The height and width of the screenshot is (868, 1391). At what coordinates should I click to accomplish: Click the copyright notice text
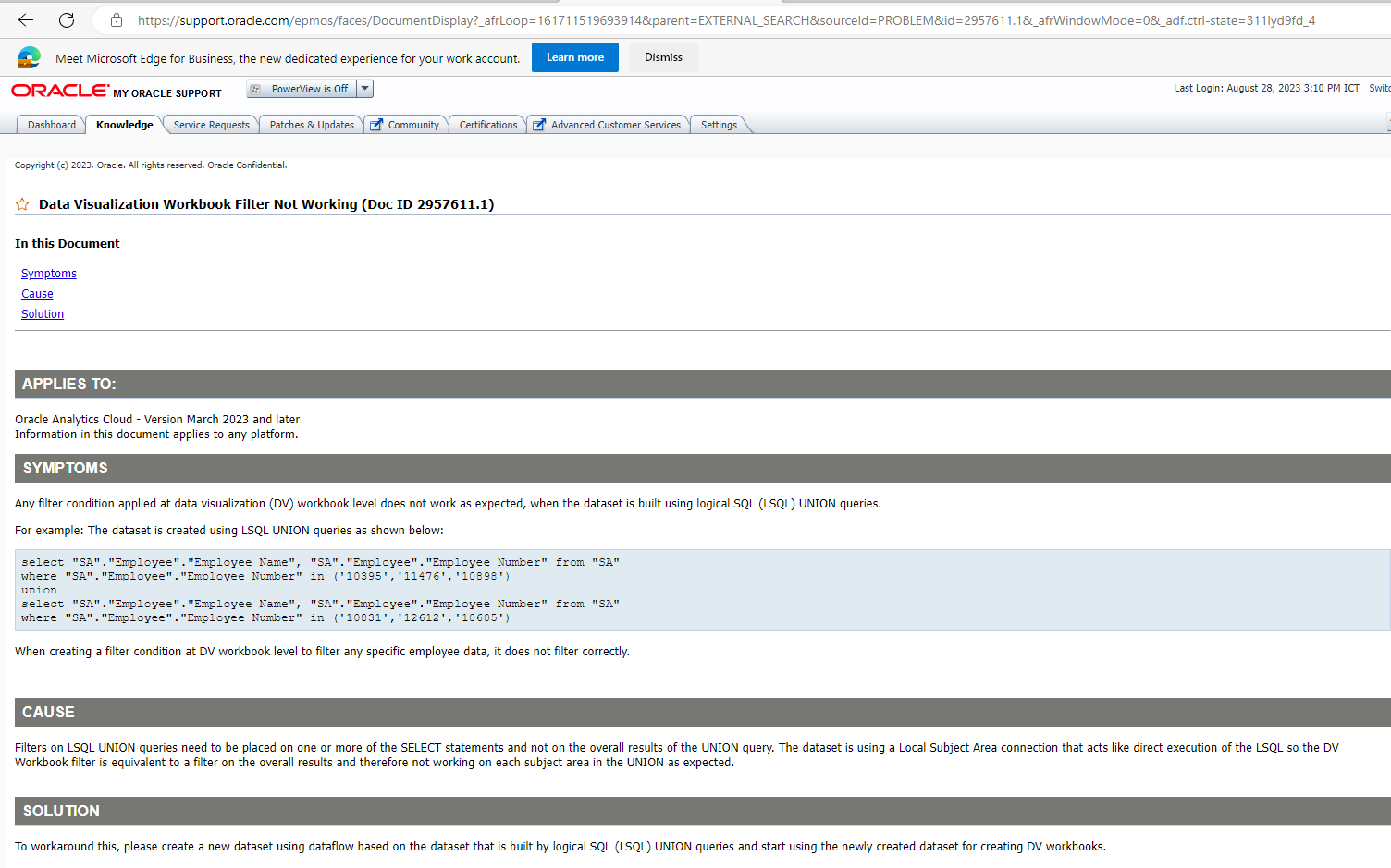[151, 165]
